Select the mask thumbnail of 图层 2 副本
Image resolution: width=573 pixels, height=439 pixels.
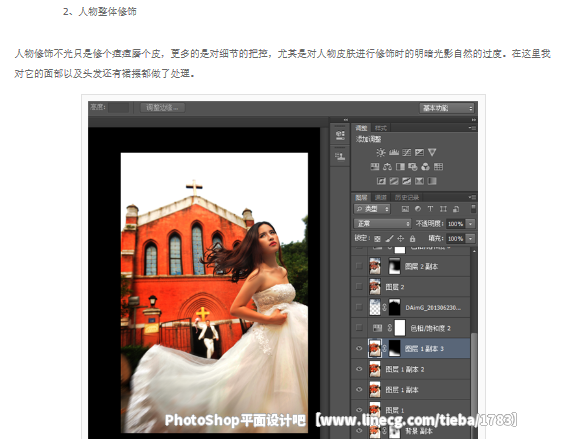pyautogui.click(x=394, y=266)
